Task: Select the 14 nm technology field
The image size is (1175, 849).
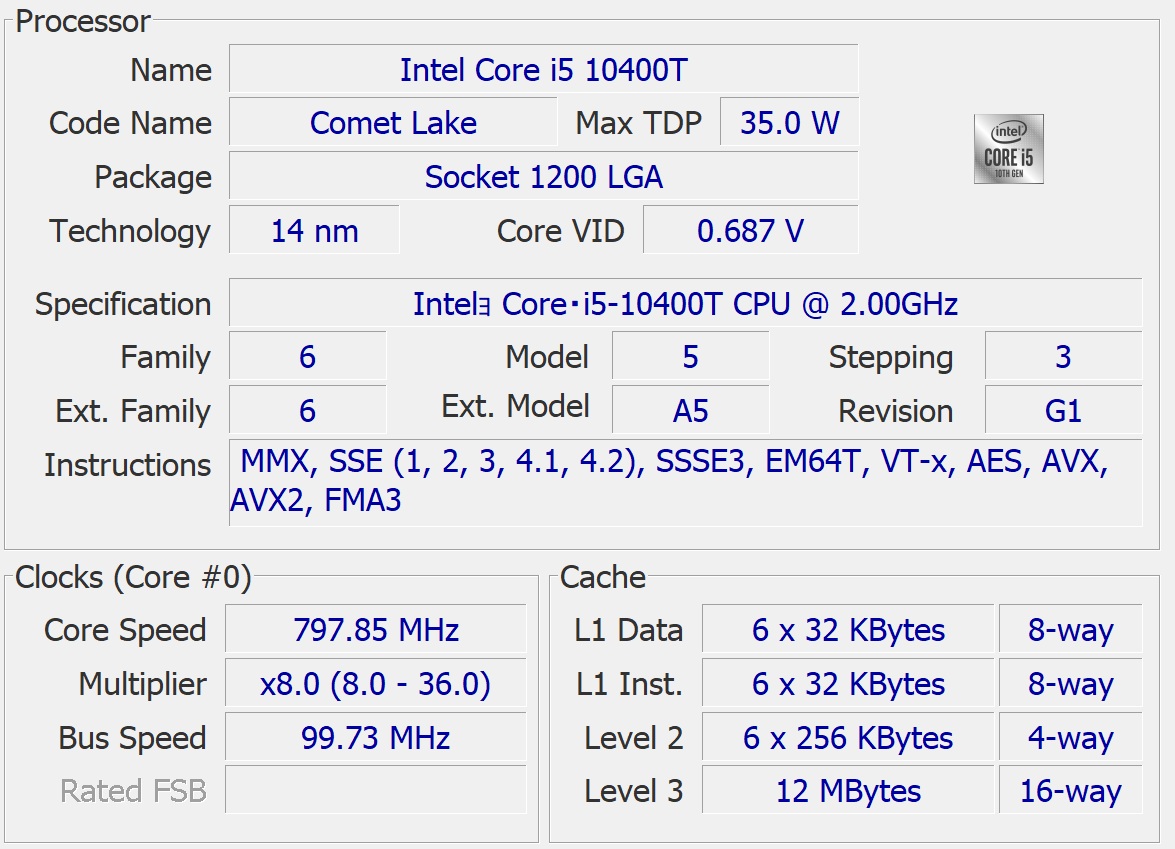Action: click(314, 231)
